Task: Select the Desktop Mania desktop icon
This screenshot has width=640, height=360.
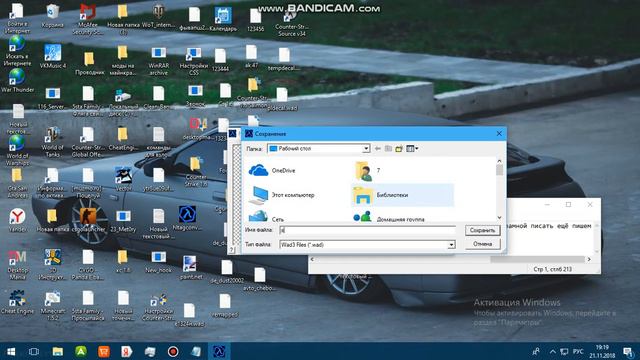Action: tap(17, 264)
